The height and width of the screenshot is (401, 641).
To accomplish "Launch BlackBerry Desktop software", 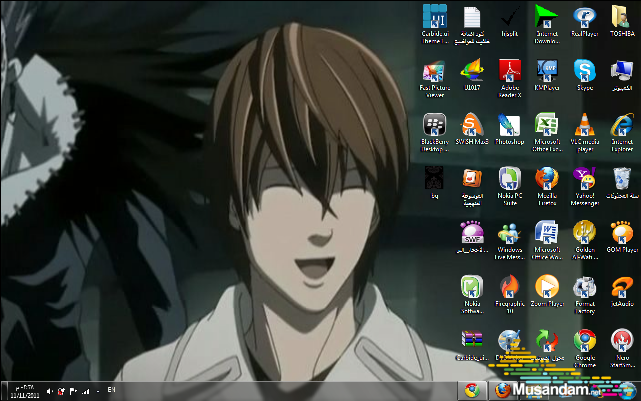I will (435, 132).
